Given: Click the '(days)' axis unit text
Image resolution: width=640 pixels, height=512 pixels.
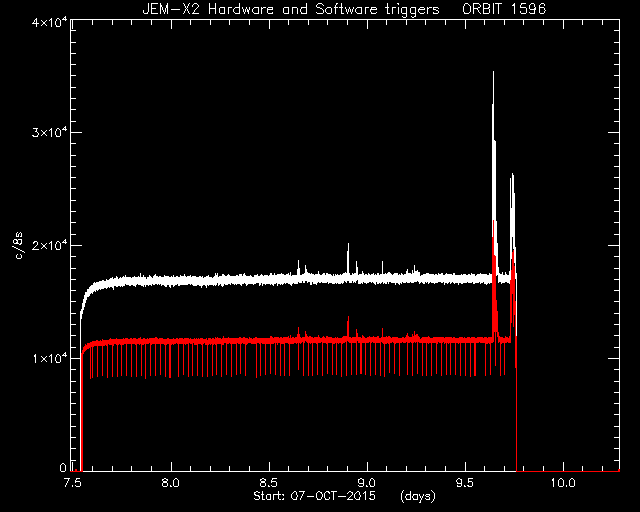Looking at the screenshot, I should point(418,496).
